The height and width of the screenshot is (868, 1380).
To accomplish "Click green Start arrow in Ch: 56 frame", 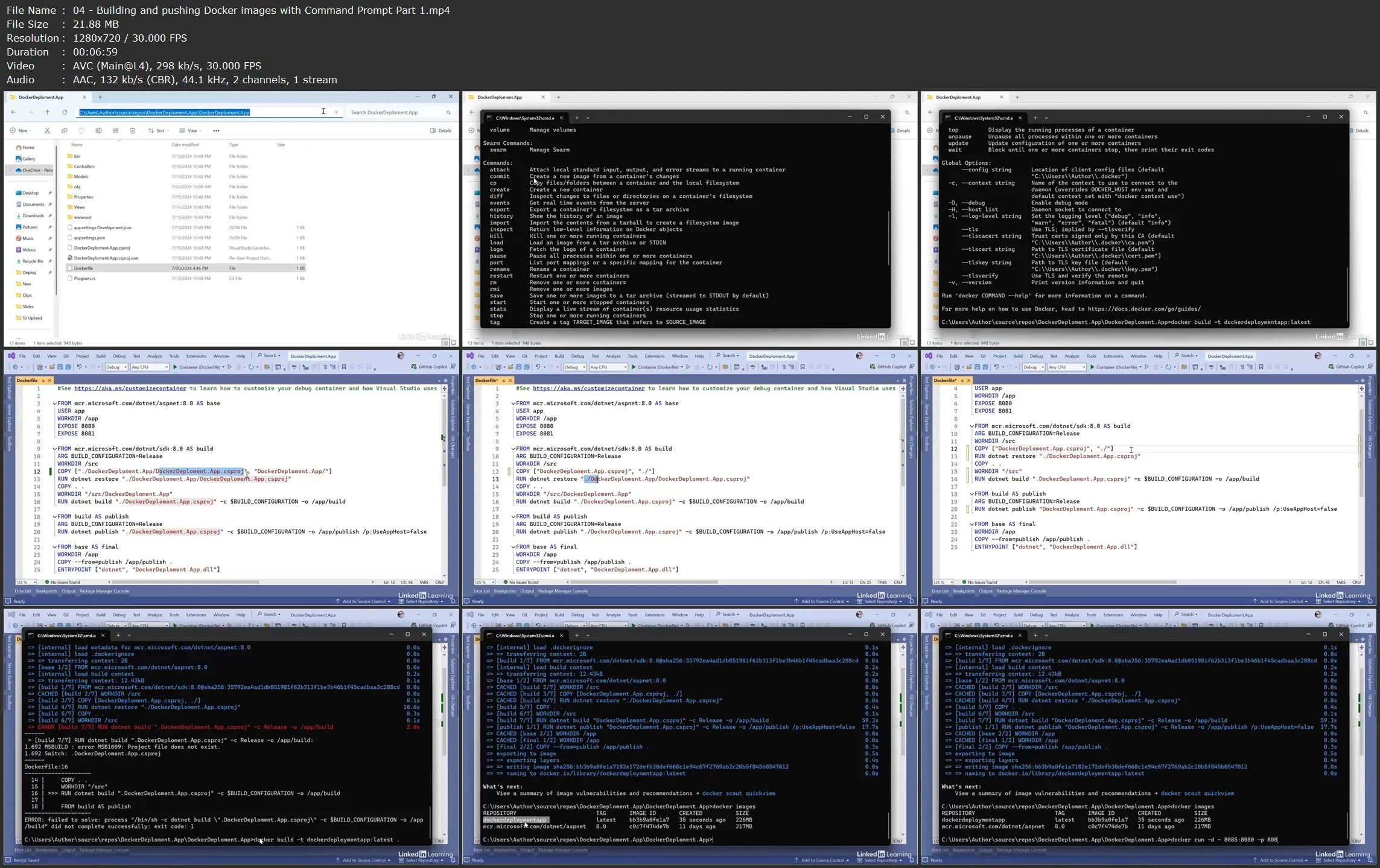I will click(x=175, y=367).
